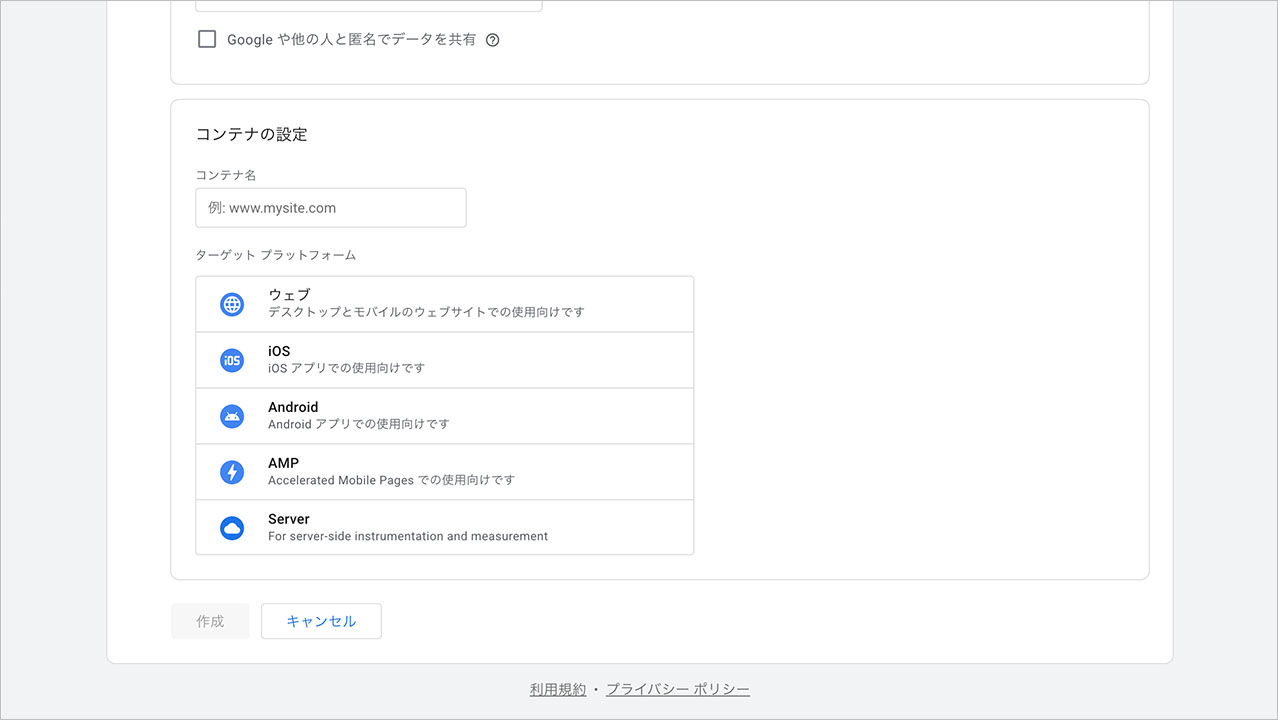
Task: Open the 利用規約 link
Action: click(x=557, y=689)
